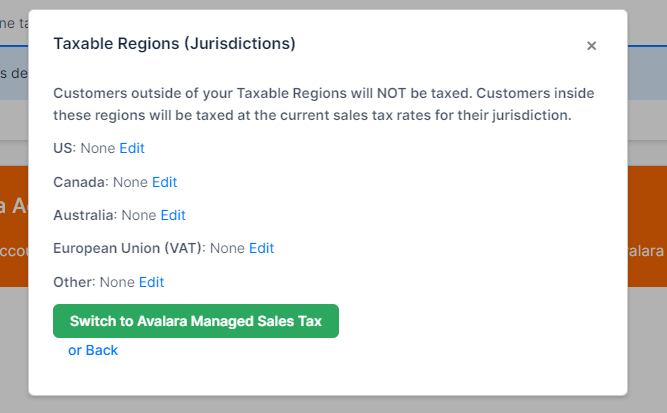Click the description paragraph about taxed customers
Image resolution: width=667 pixels, height=413 pixels.
pos(323,104)
